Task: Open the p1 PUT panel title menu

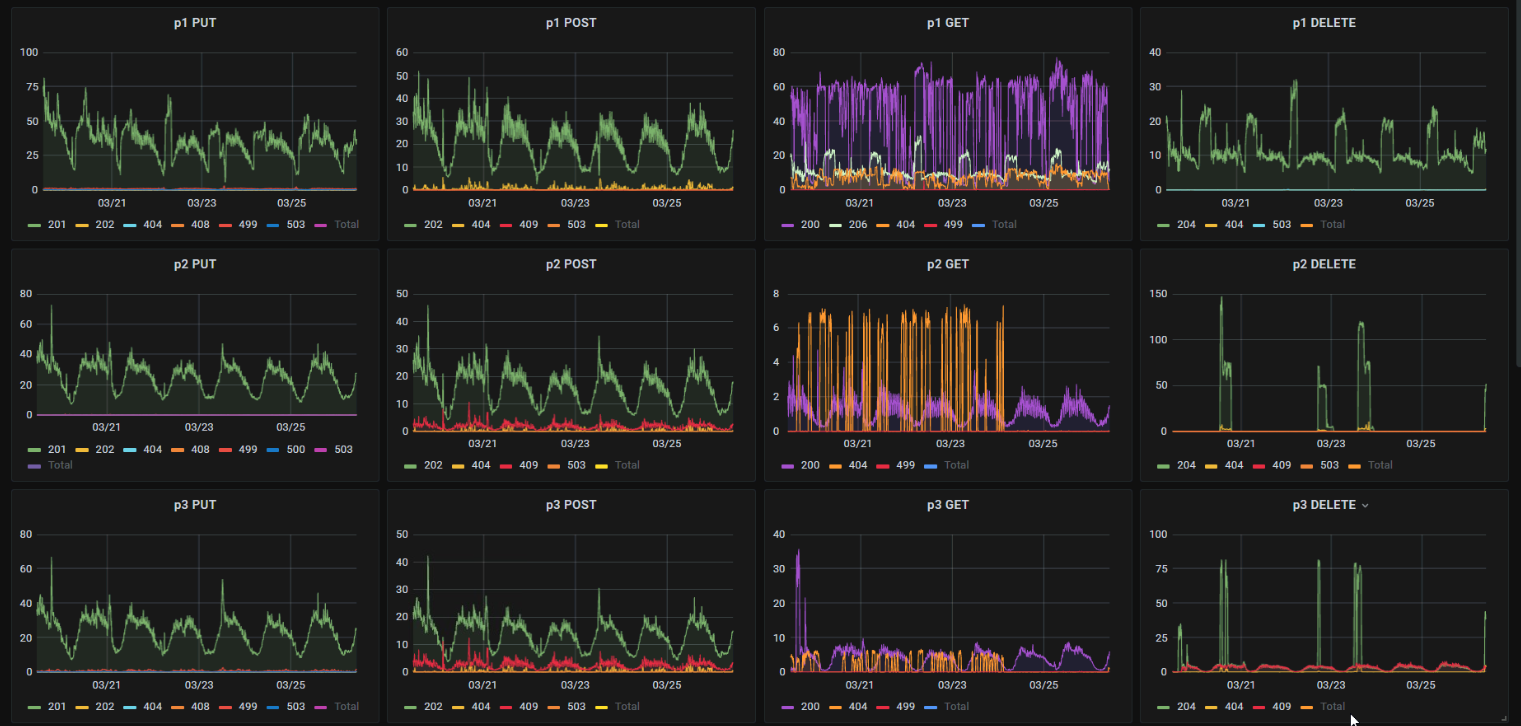Action: click(x=195, y=23)
